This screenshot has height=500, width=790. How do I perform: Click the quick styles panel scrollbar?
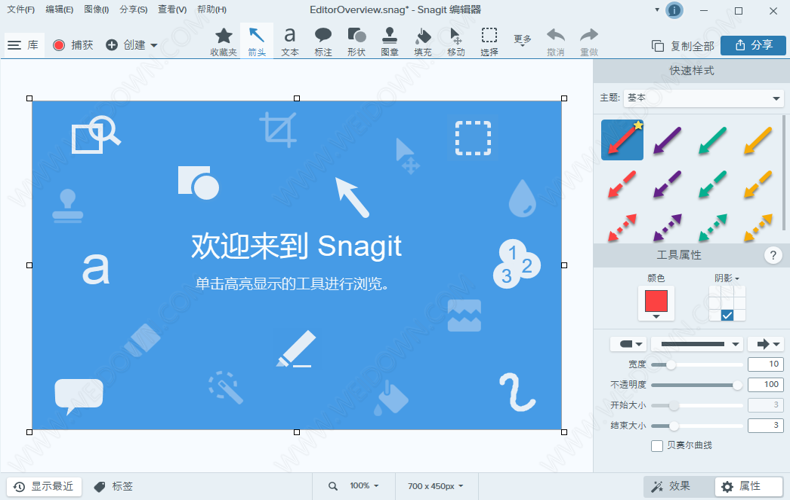pyautogui.click(x=784, y=171)
